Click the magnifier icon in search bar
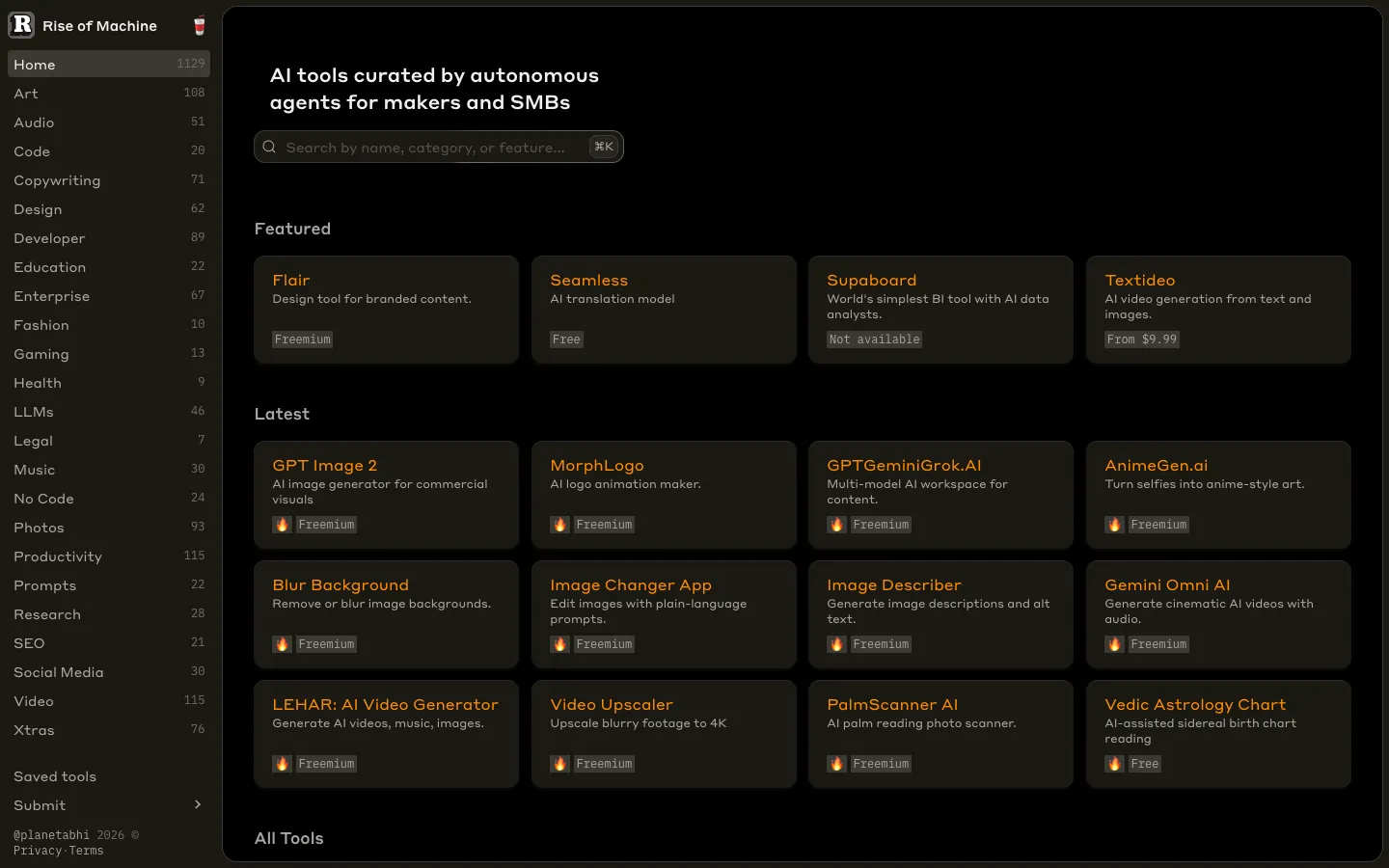1389x868 pixels. click(269, 148)
